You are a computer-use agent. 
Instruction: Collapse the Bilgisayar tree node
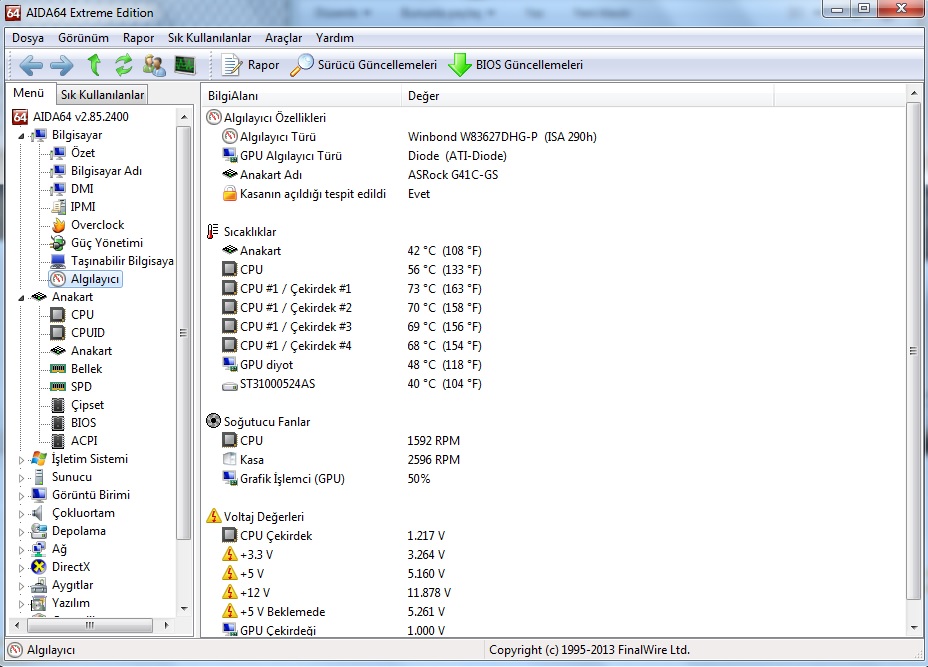tap(21, 136)
